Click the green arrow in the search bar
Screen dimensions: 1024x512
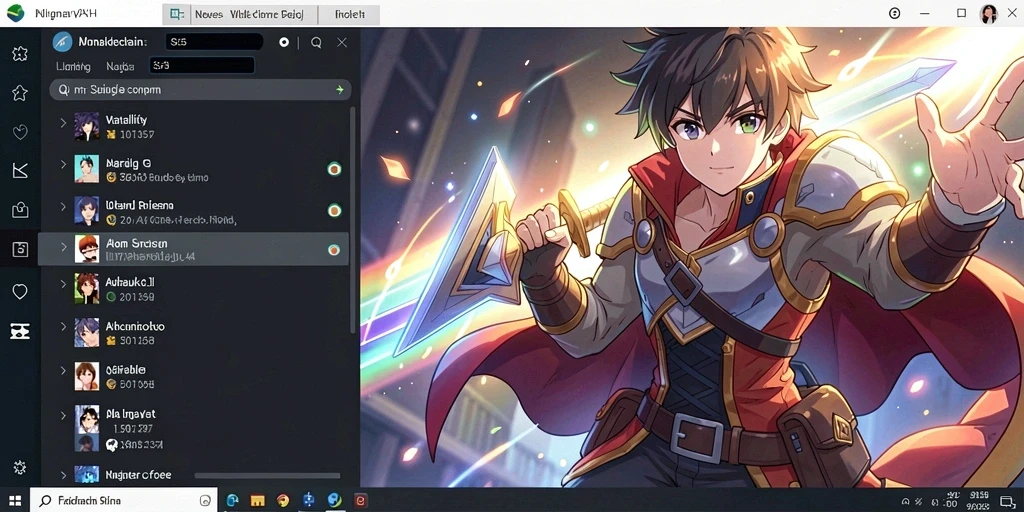340,89
